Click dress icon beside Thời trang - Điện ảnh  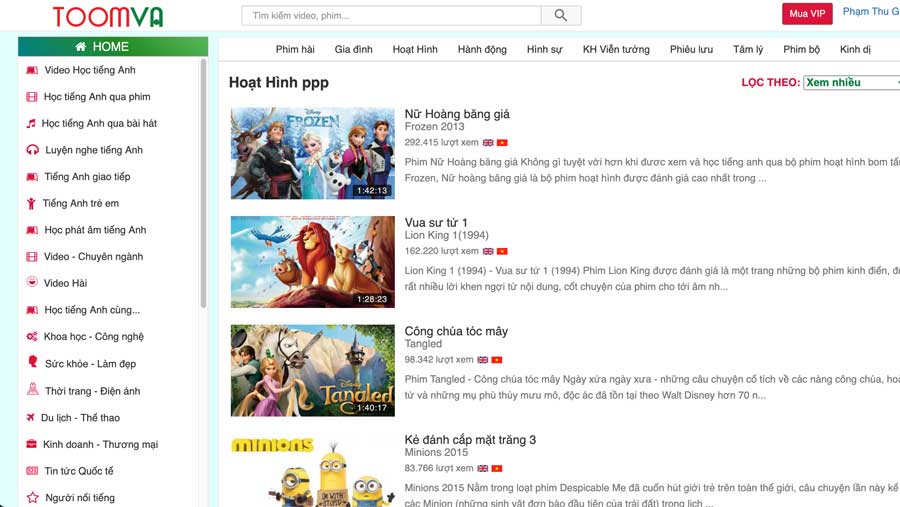33,389
